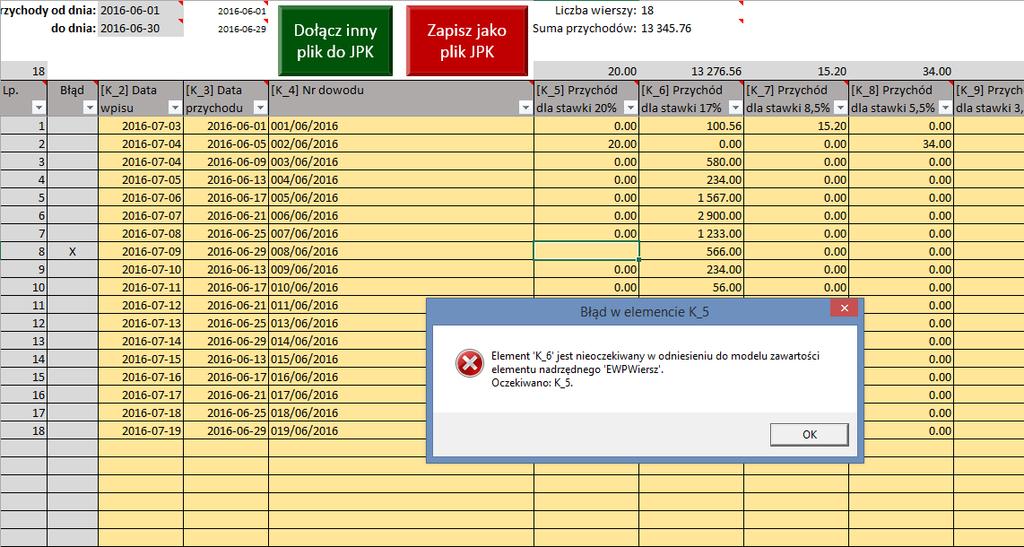
Task: Open the Lp. column filter dropdown
Action: point(39,108)
